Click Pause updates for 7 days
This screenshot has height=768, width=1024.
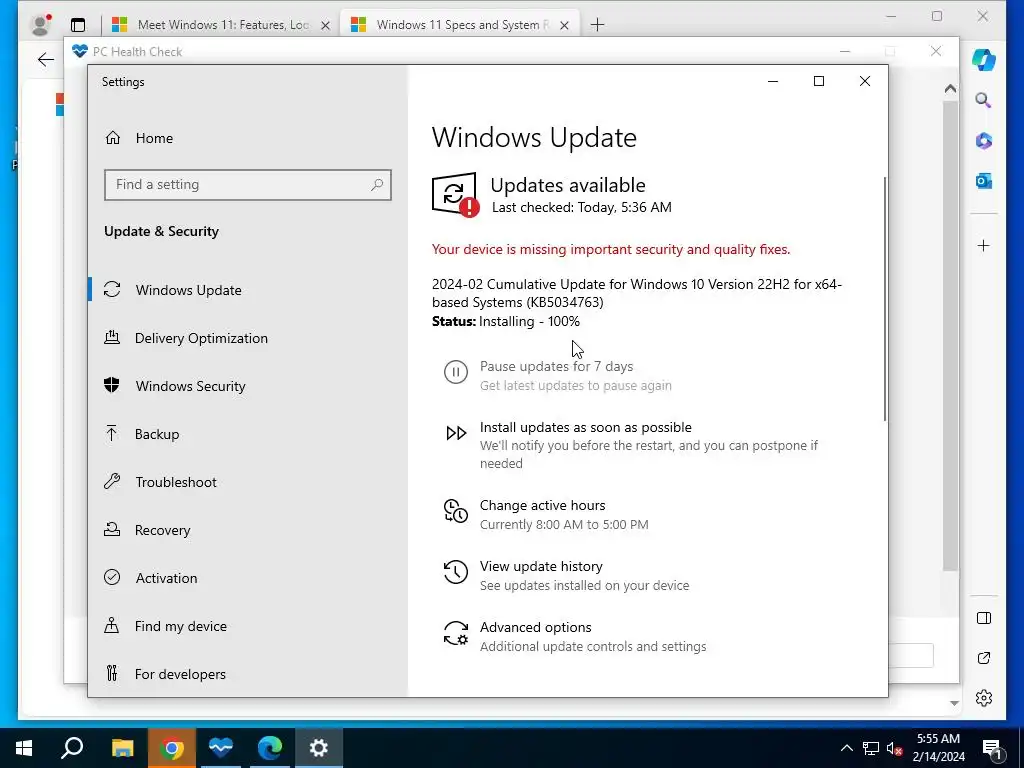pos(556,366)
